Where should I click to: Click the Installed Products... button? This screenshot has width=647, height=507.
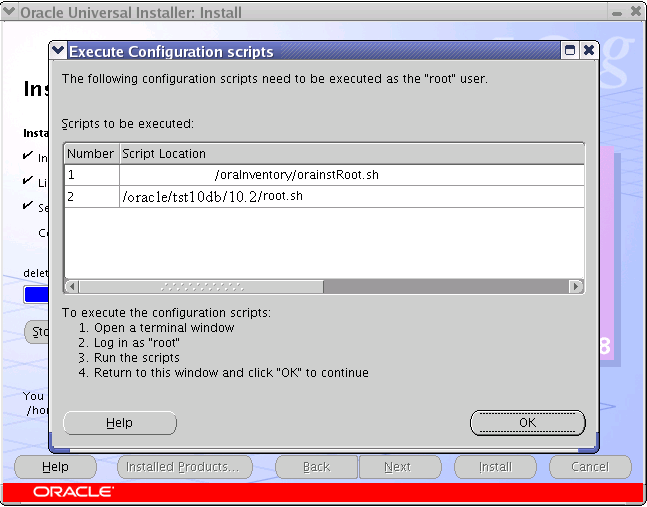(x=185, y=467)
